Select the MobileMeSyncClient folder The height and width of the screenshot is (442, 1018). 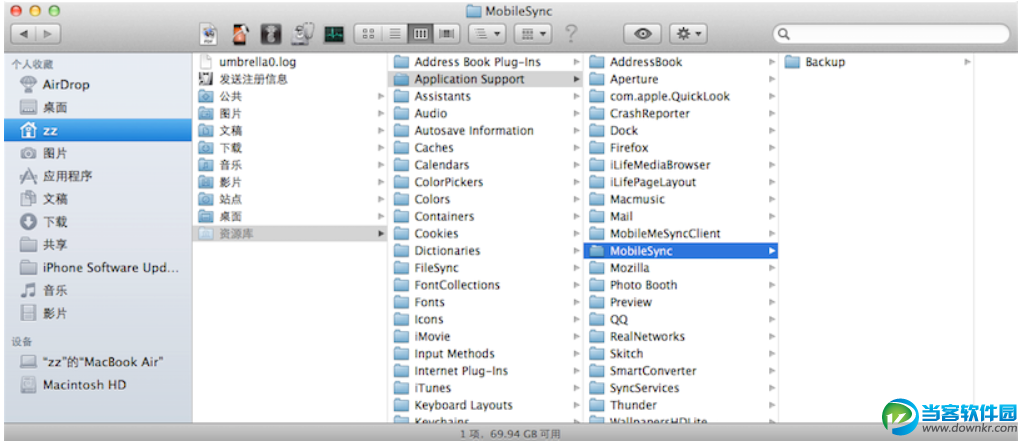[x=681, y=234]
